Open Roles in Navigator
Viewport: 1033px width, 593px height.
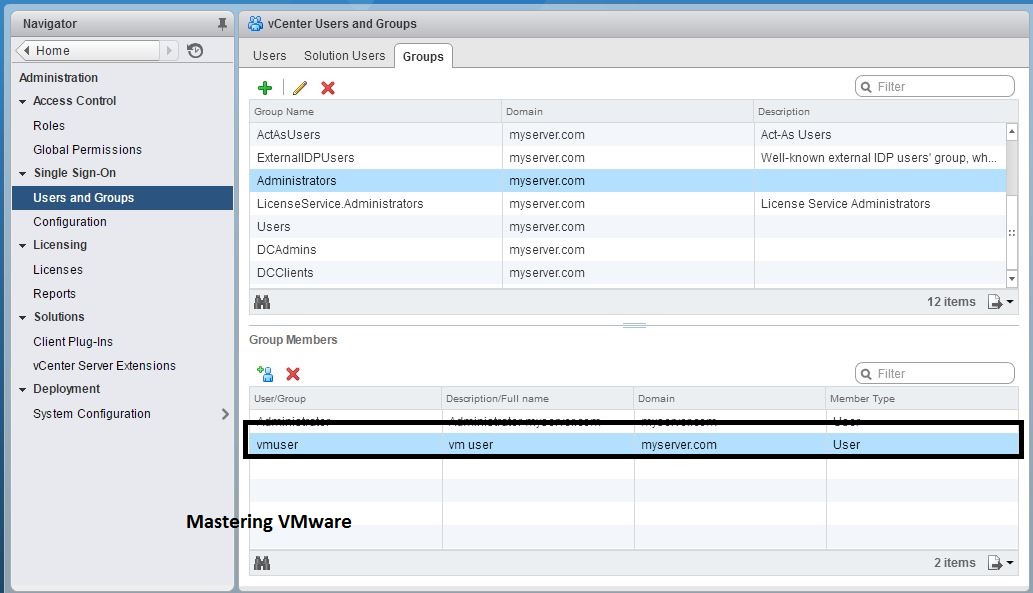[49, 125]
